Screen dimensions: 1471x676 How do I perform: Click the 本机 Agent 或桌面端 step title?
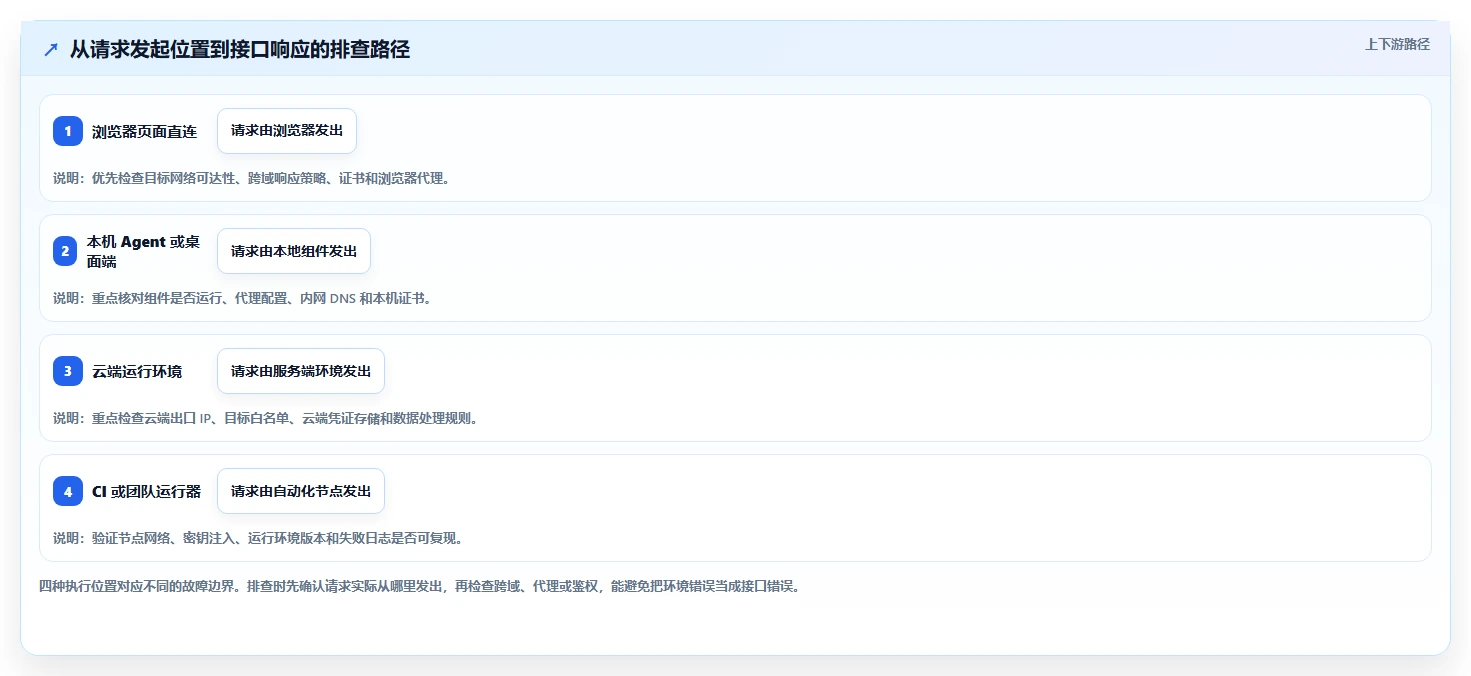143,251
